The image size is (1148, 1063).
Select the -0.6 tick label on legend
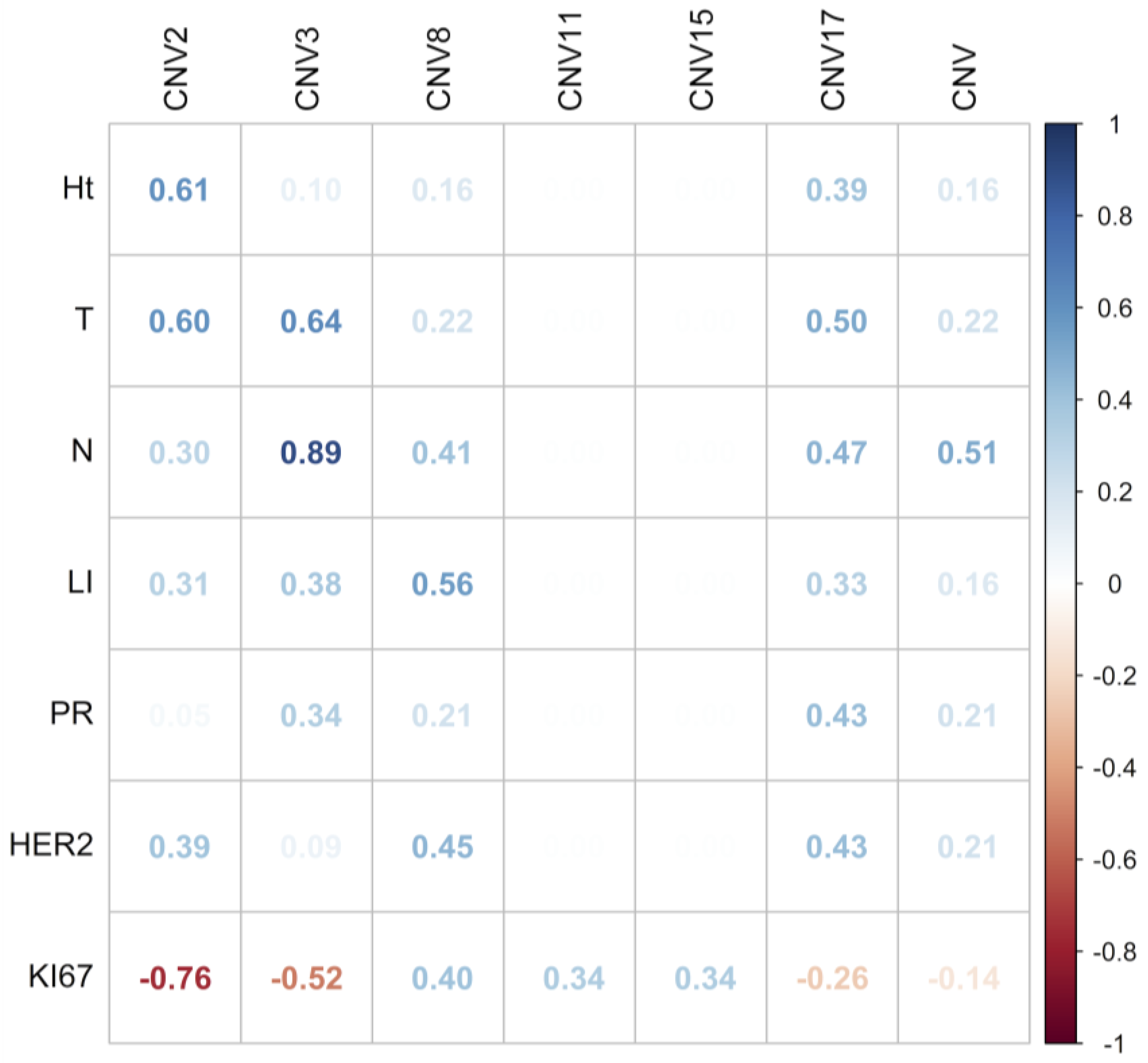click(x=1115, y=861)
